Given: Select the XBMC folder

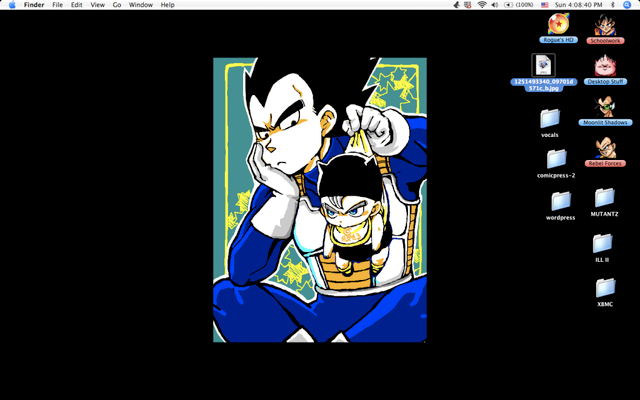Looking at the screenshot, I should point(604,288).
